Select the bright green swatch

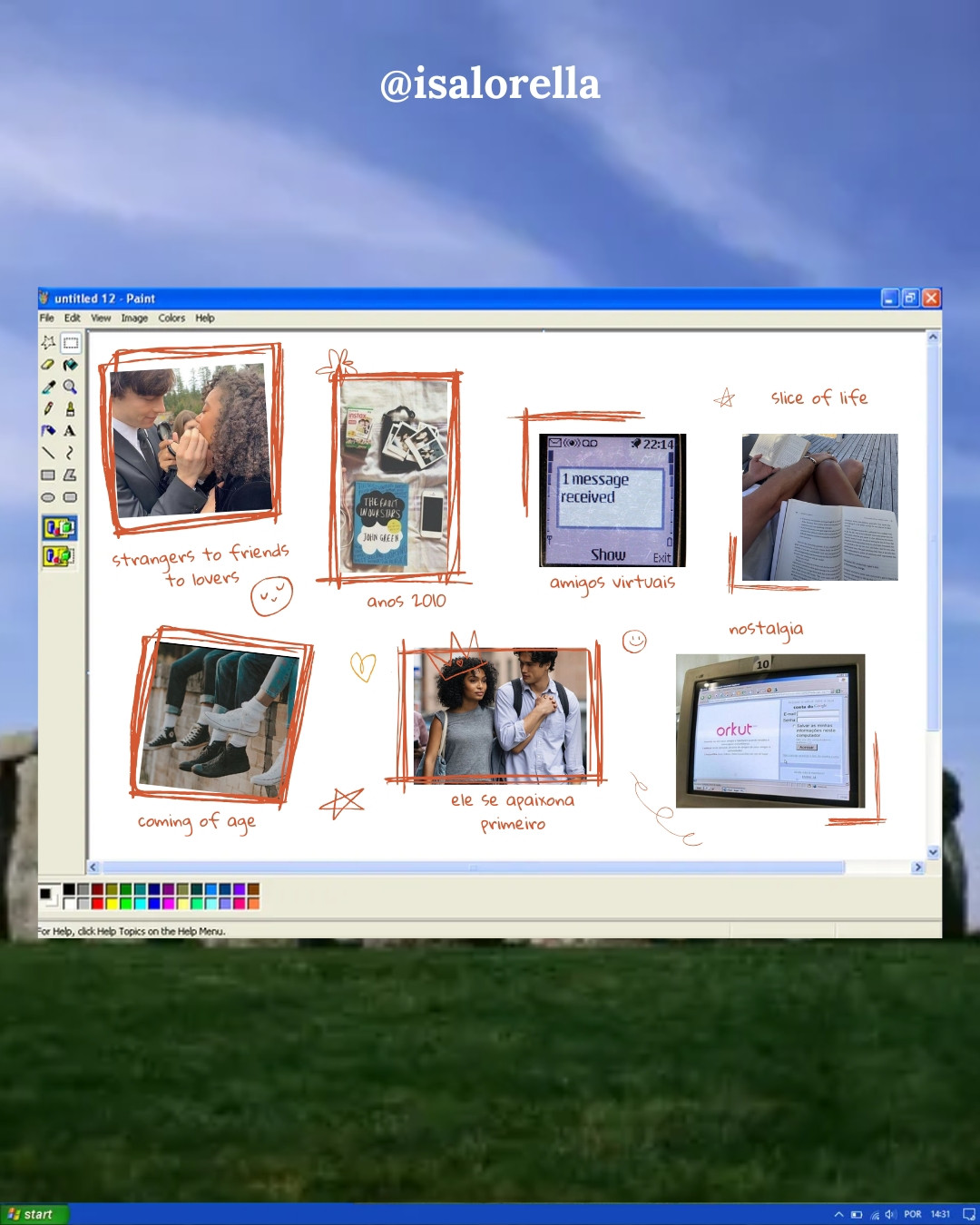click(126, 904)
